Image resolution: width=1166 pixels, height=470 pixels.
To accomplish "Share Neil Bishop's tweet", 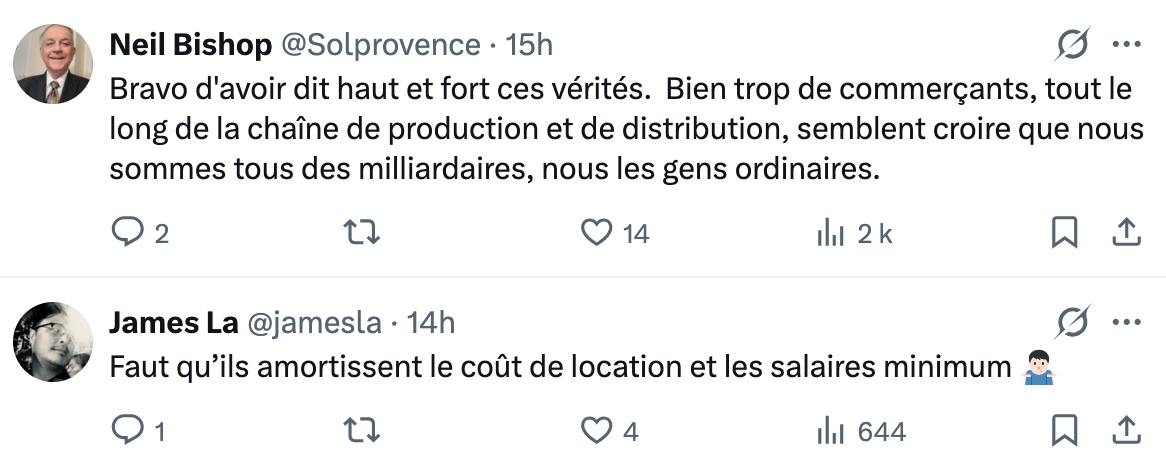I will (1126, 233).
